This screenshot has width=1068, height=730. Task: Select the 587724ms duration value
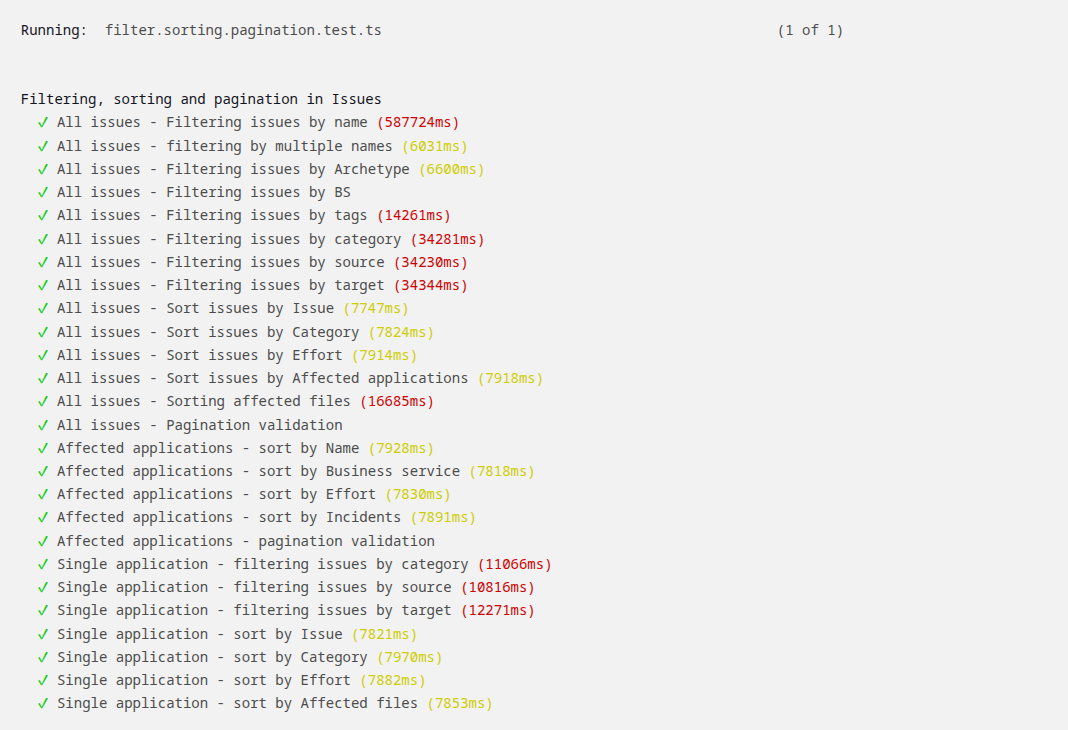pos(418,123)
